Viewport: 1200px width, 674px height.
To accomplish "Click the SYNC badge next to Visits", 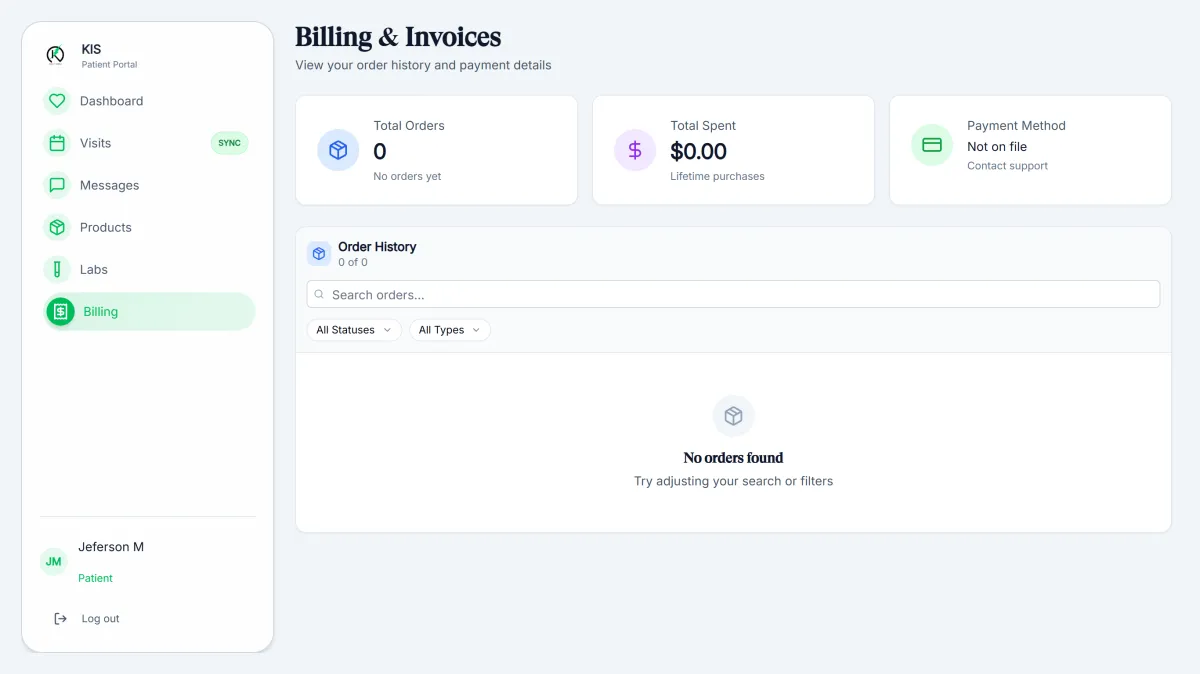I will (x=229, y=143).
